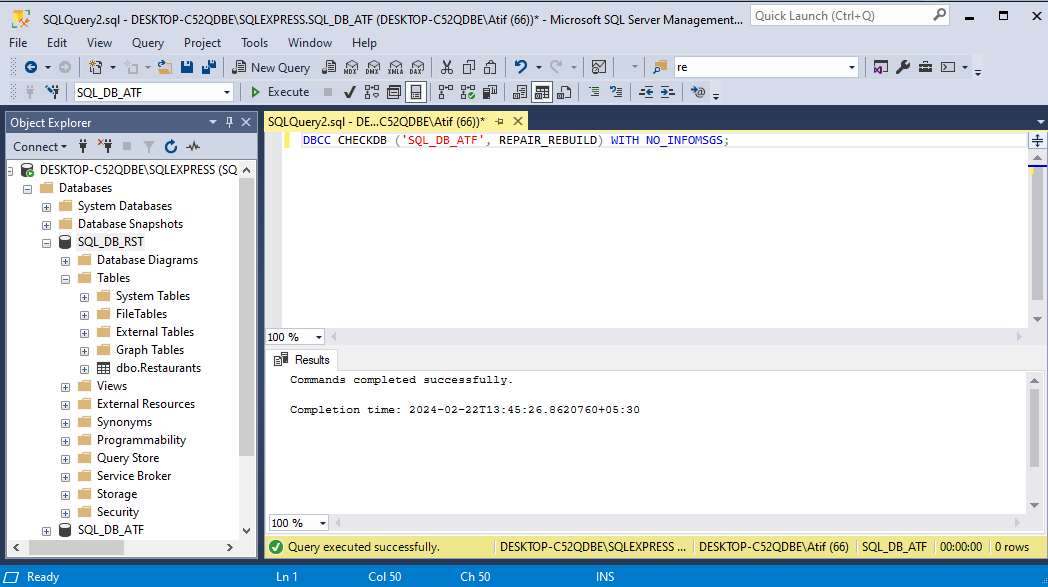This screenshot has width=1048, height=587.
Task: Open the Tools menu
Action: pos(255,43)
